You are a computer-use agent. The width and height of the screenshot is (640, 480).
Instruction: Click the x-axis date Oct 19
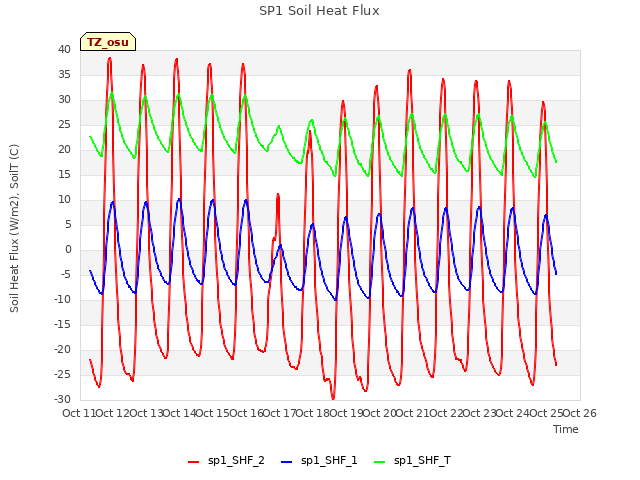pyautogui.click(x=347, y=413)
